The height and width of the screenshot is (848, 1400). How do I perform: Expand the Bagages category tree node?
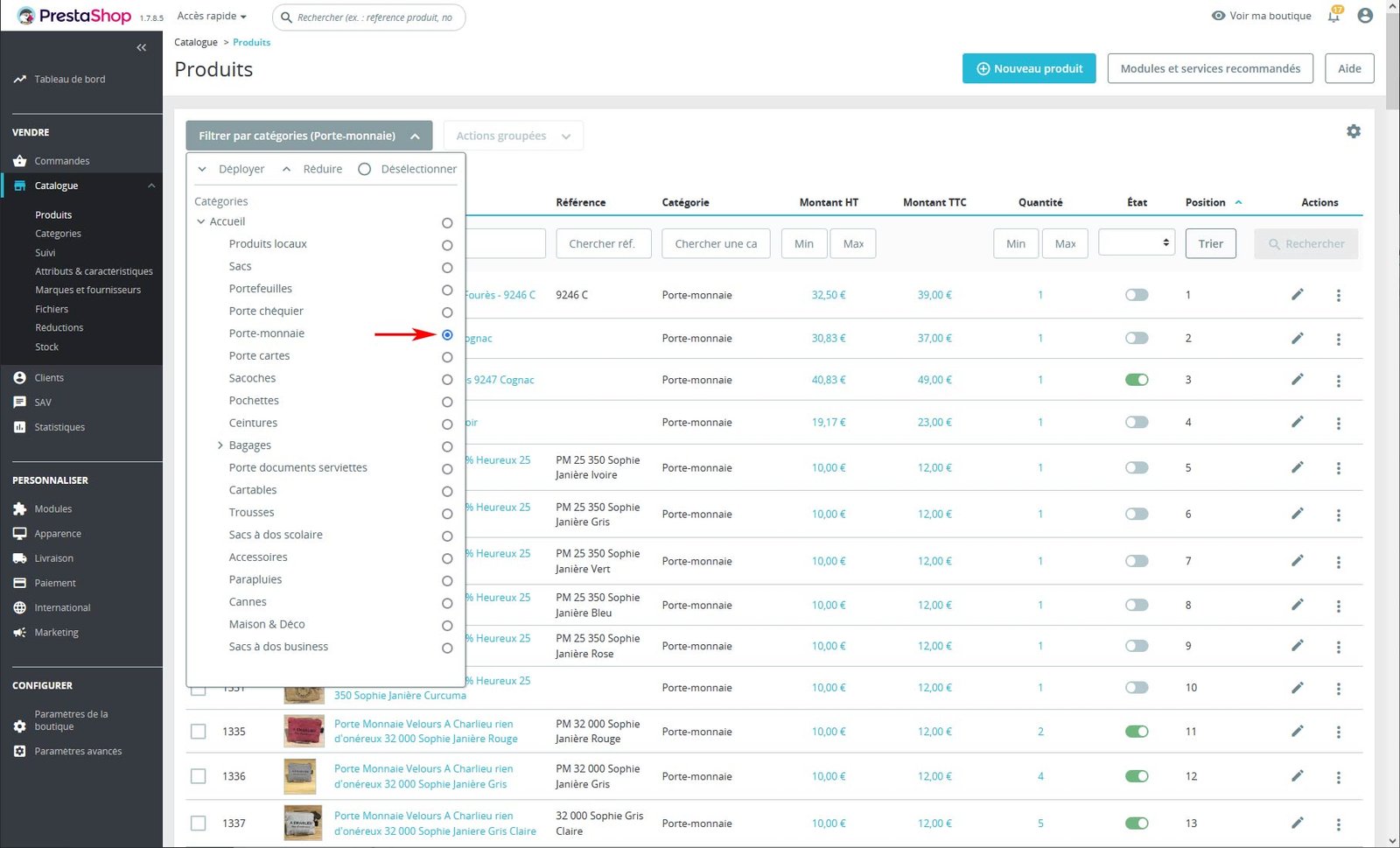[220, 445]
